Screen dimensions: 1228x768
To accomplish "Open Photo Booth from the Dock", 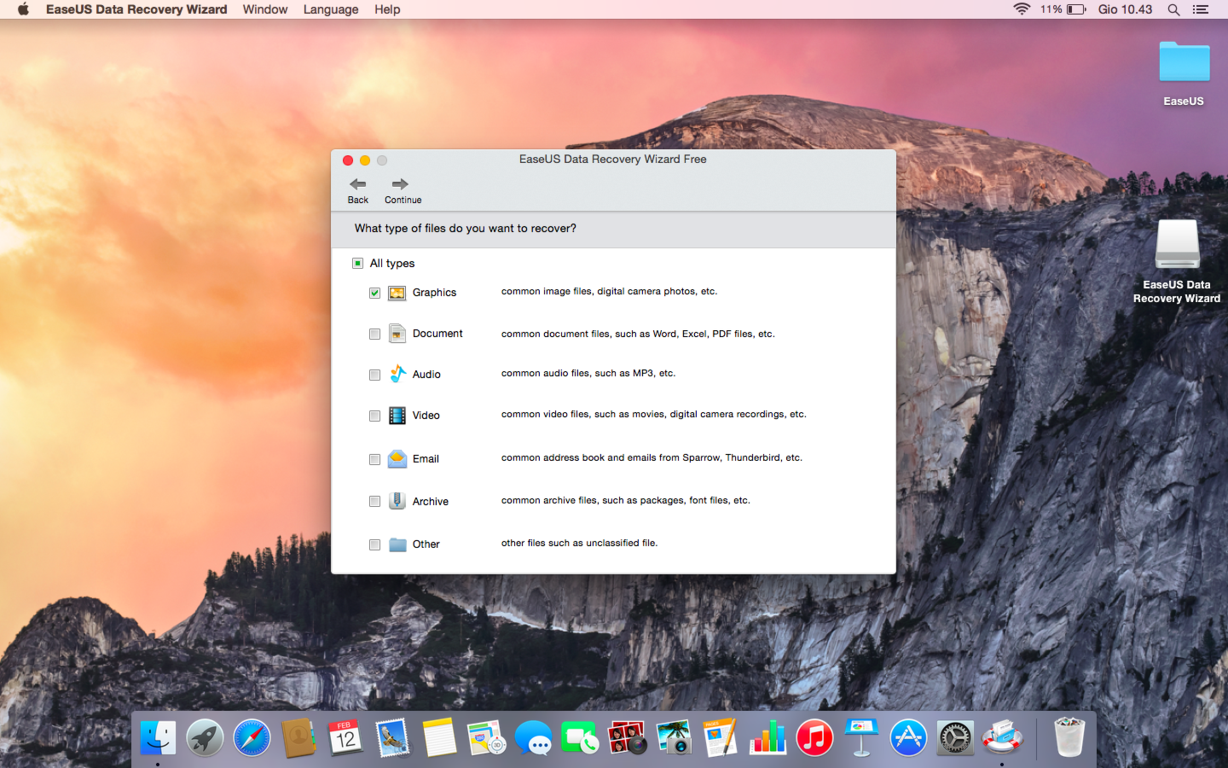I will pyautogui.click(x=627, y=738).
